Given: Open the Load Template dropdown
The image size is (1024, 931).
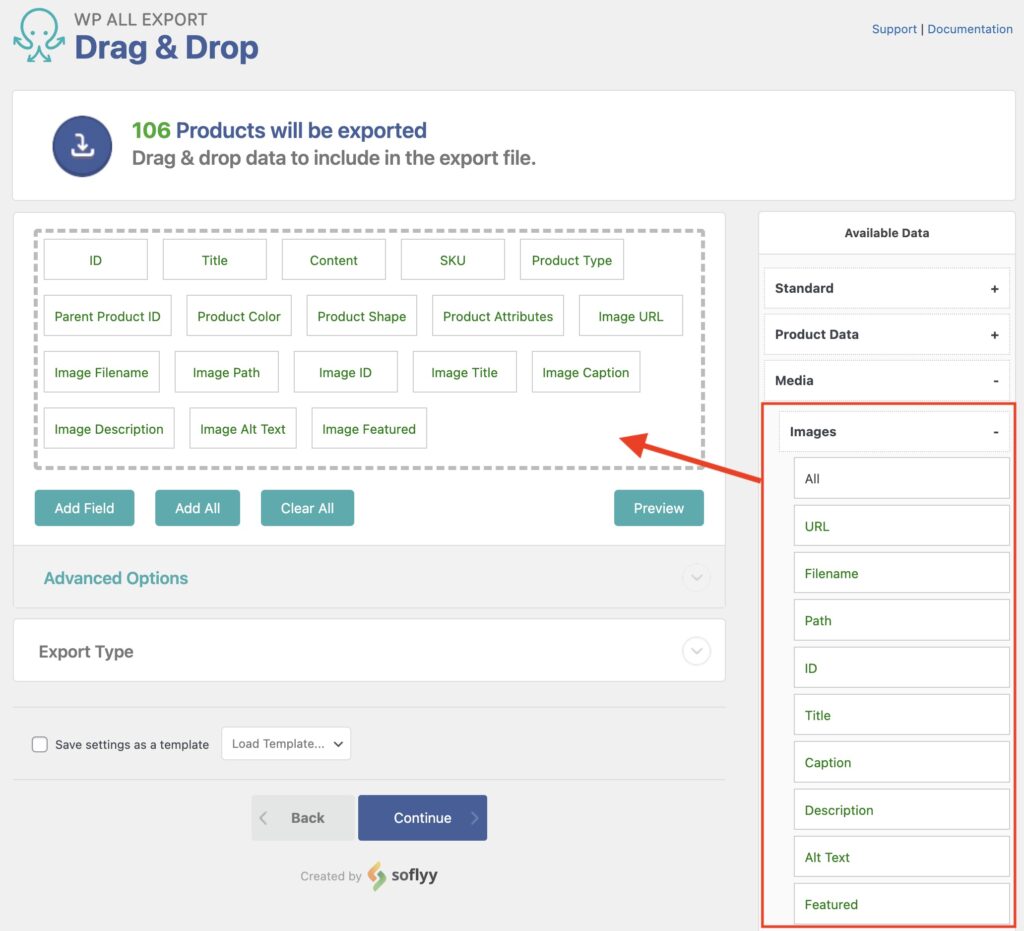Looking at the screenshot, I should tap(286, 744).
